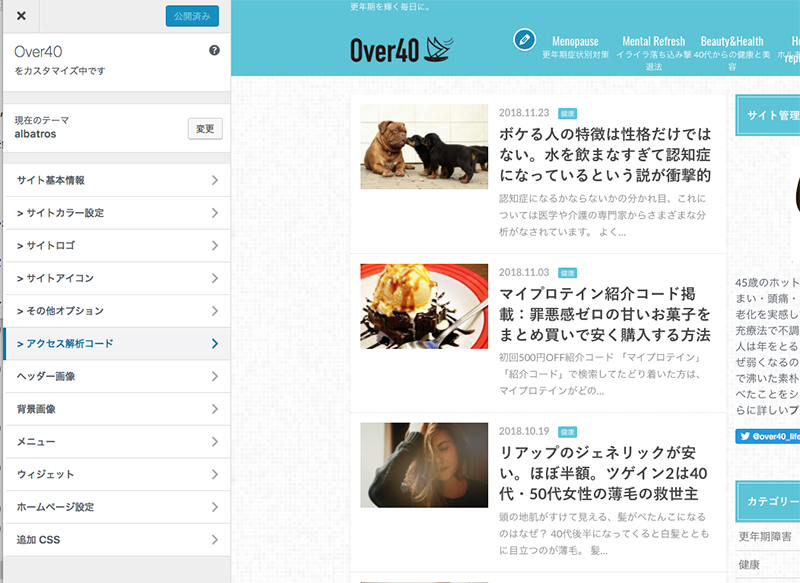Open the ウィジェット panel
This screenshot has width=800, height=583.
click(116, 474)
